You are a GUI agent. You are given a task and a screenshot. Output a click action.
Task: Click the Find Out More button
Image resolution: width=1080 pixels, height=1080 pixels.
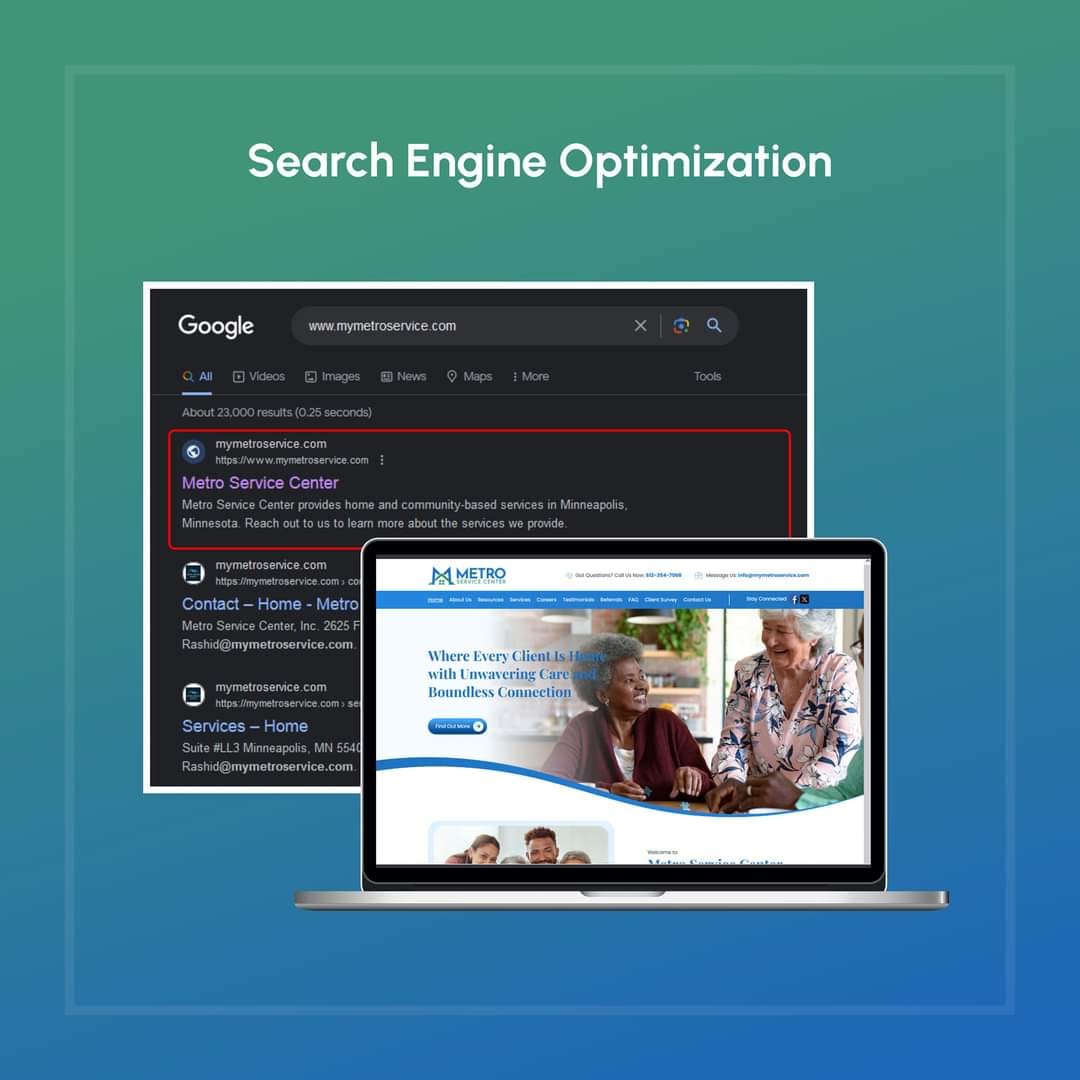[457, 726]
